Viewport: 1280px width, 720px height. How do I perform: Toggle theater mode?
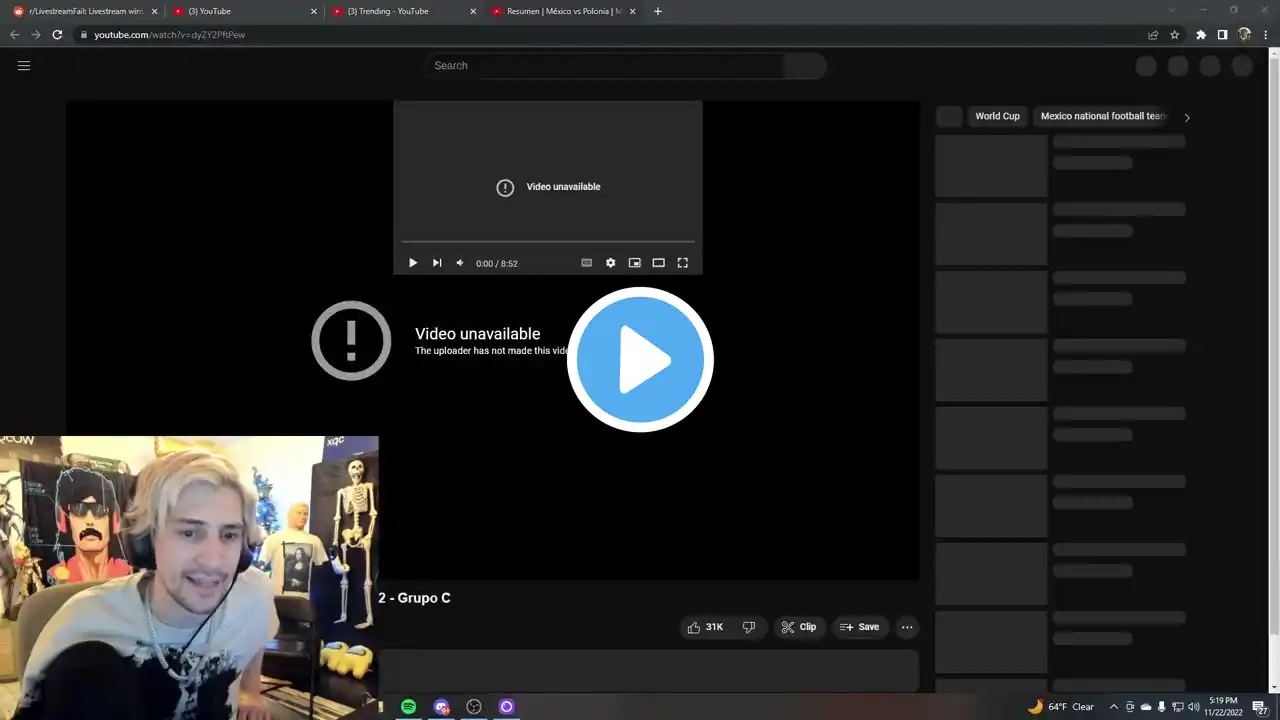(x=659, y=263)
